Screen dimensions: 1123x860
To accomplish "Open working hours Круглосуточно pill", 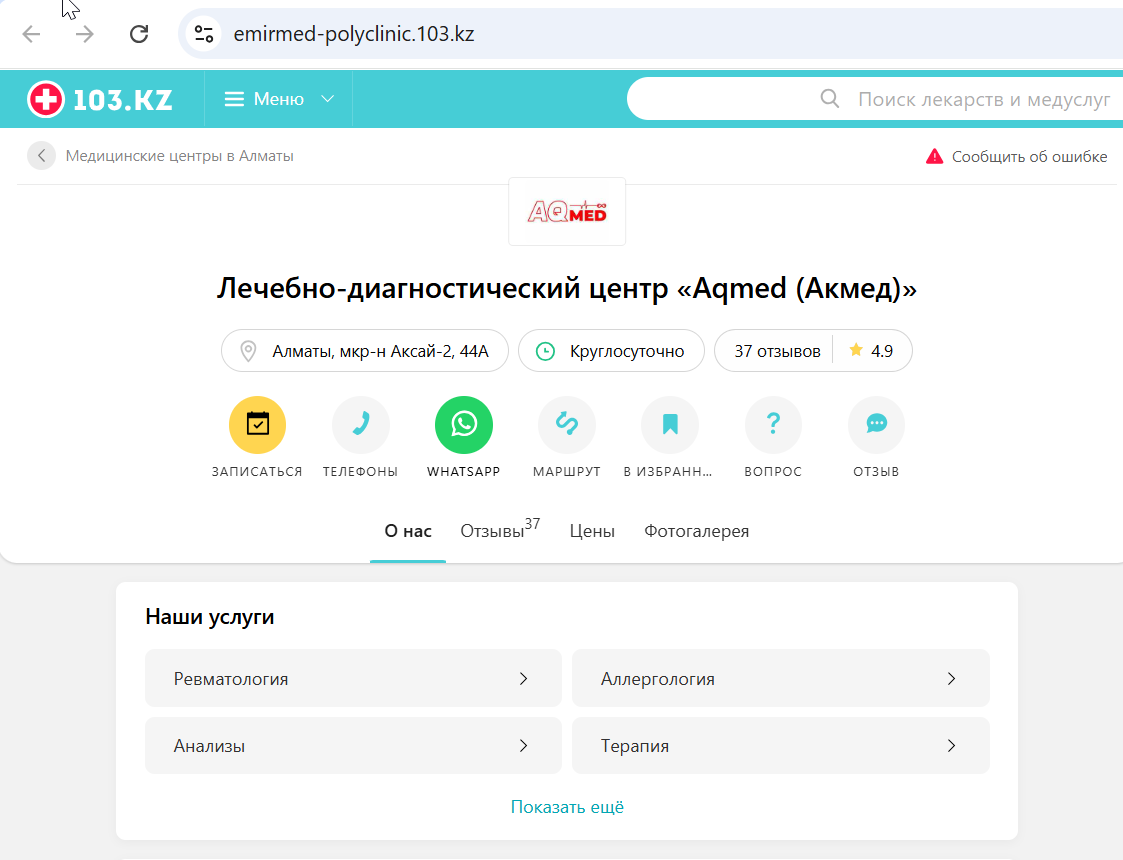I will pos(612,351).
